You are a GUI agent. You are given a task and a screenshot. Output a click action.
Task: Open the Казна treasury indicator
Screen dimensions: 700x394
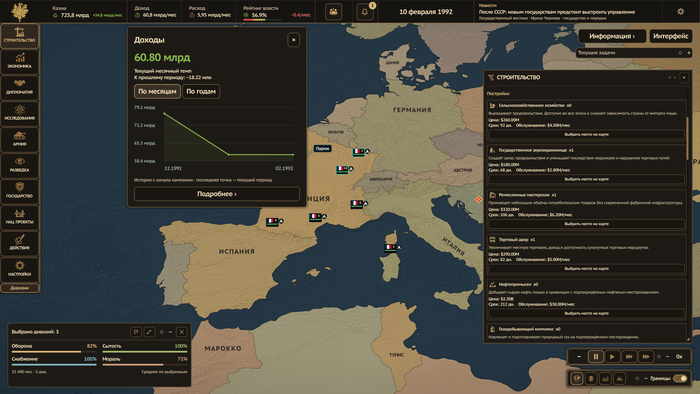click(x=87, y=12)
